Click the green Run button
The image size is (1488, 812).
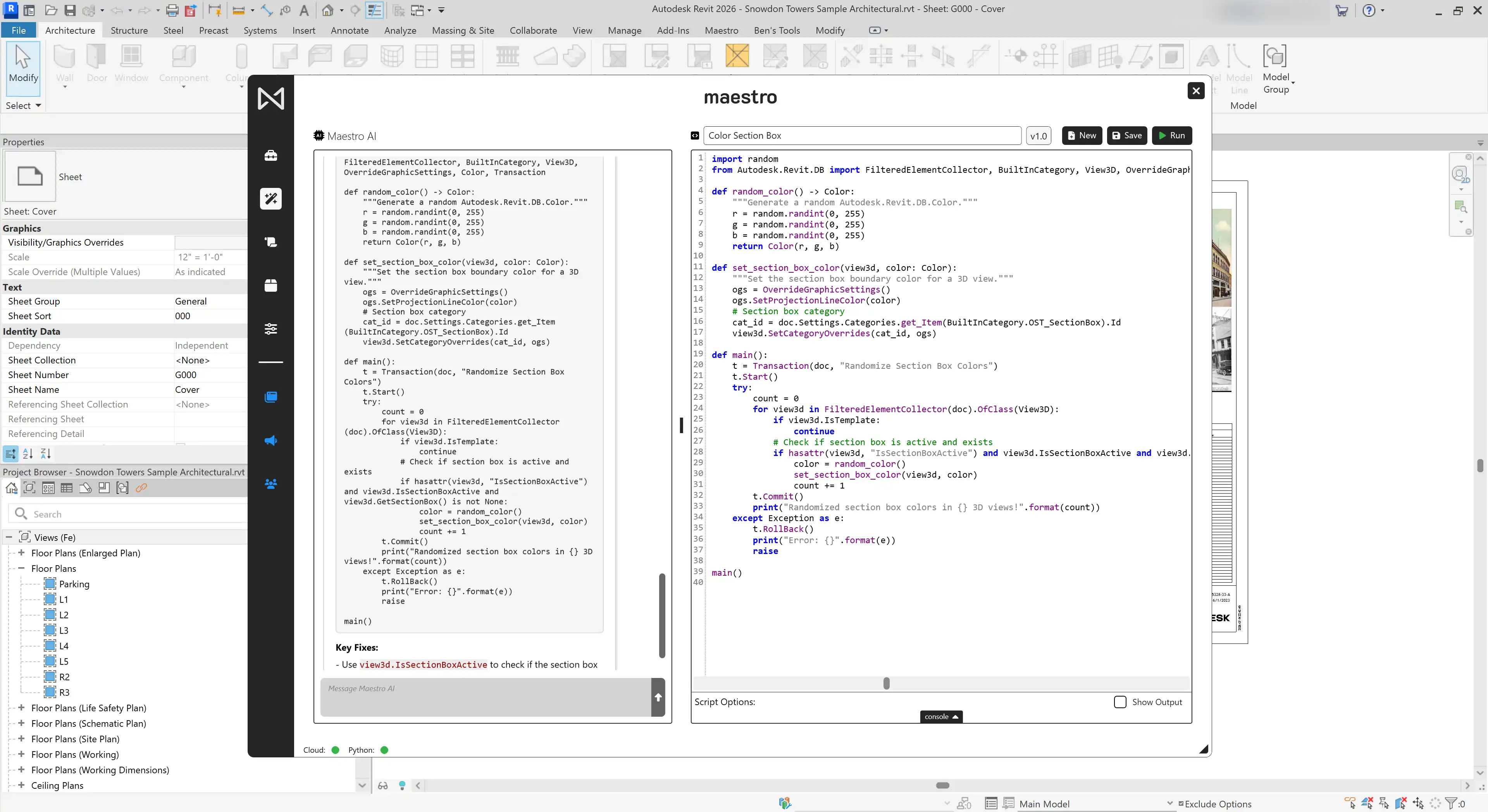point(1171,136)
